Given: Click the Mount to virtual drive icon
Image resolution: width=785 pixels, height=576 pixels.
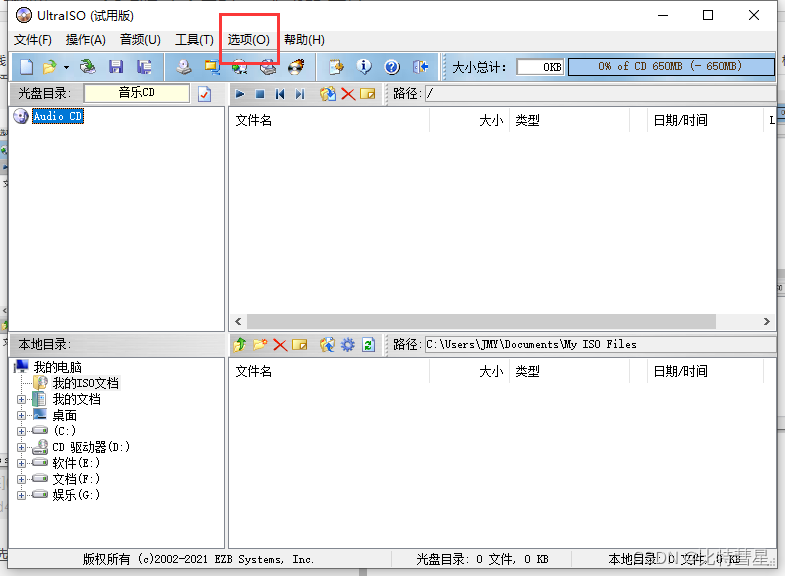Looking at the screenshot, I should tap(240, 67).
